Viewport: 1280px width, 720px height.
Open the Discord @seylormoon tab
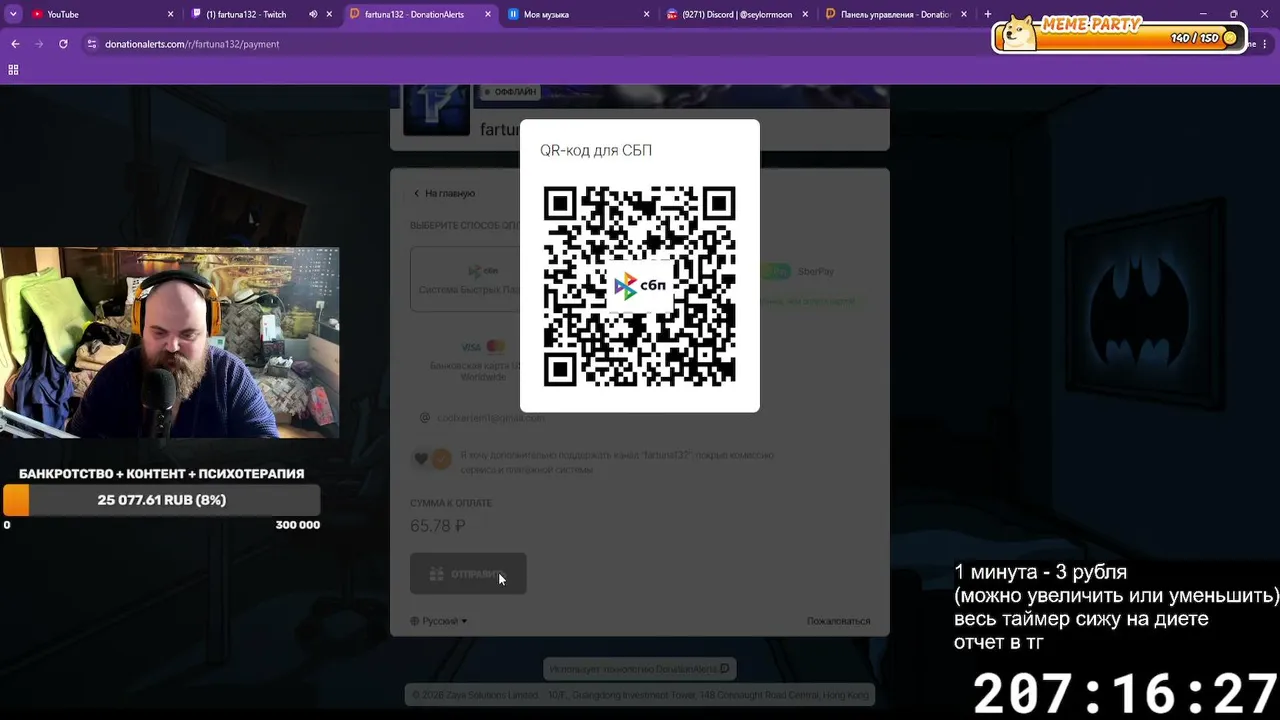tap(738, 14)
